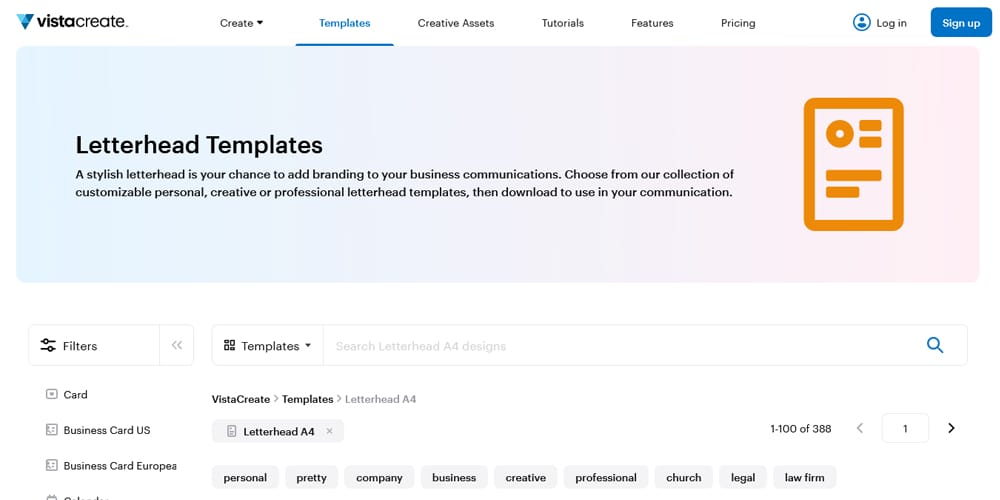Viewport: 1000px width, 500px height.
Task: Click the VistaCreate logo
Action: click(72, 22)
